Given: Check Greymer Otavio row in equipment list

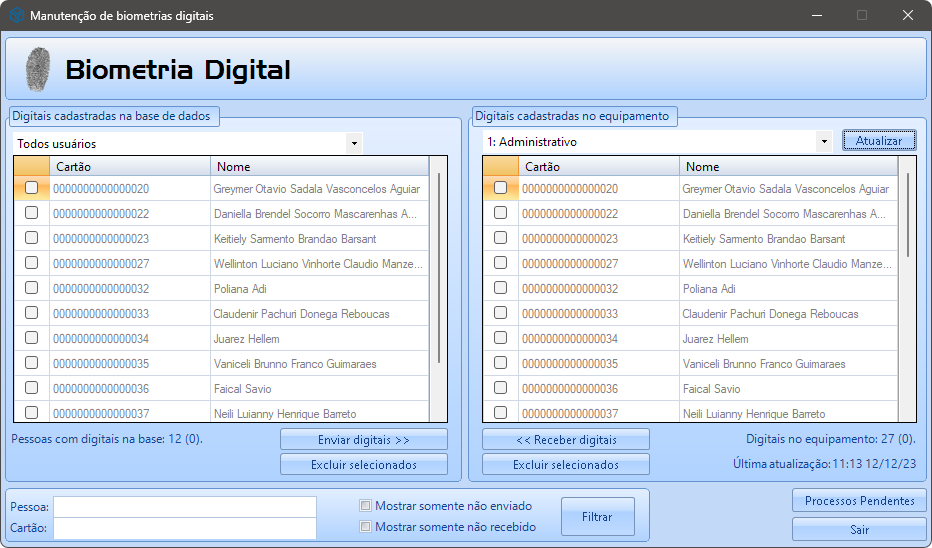Looking at the screenshot, I should point(501,188).
